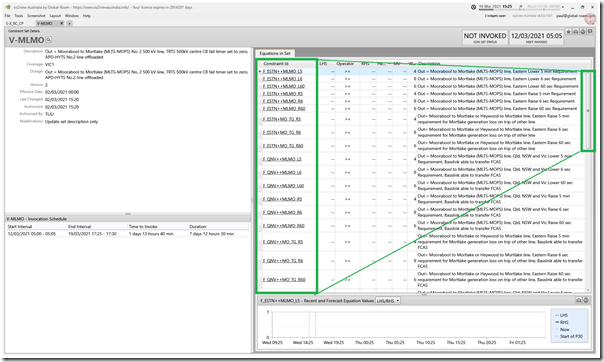Open the LHS/RHS dropdown in chart panel
The image size is (604, 362).
click(388, 301)
